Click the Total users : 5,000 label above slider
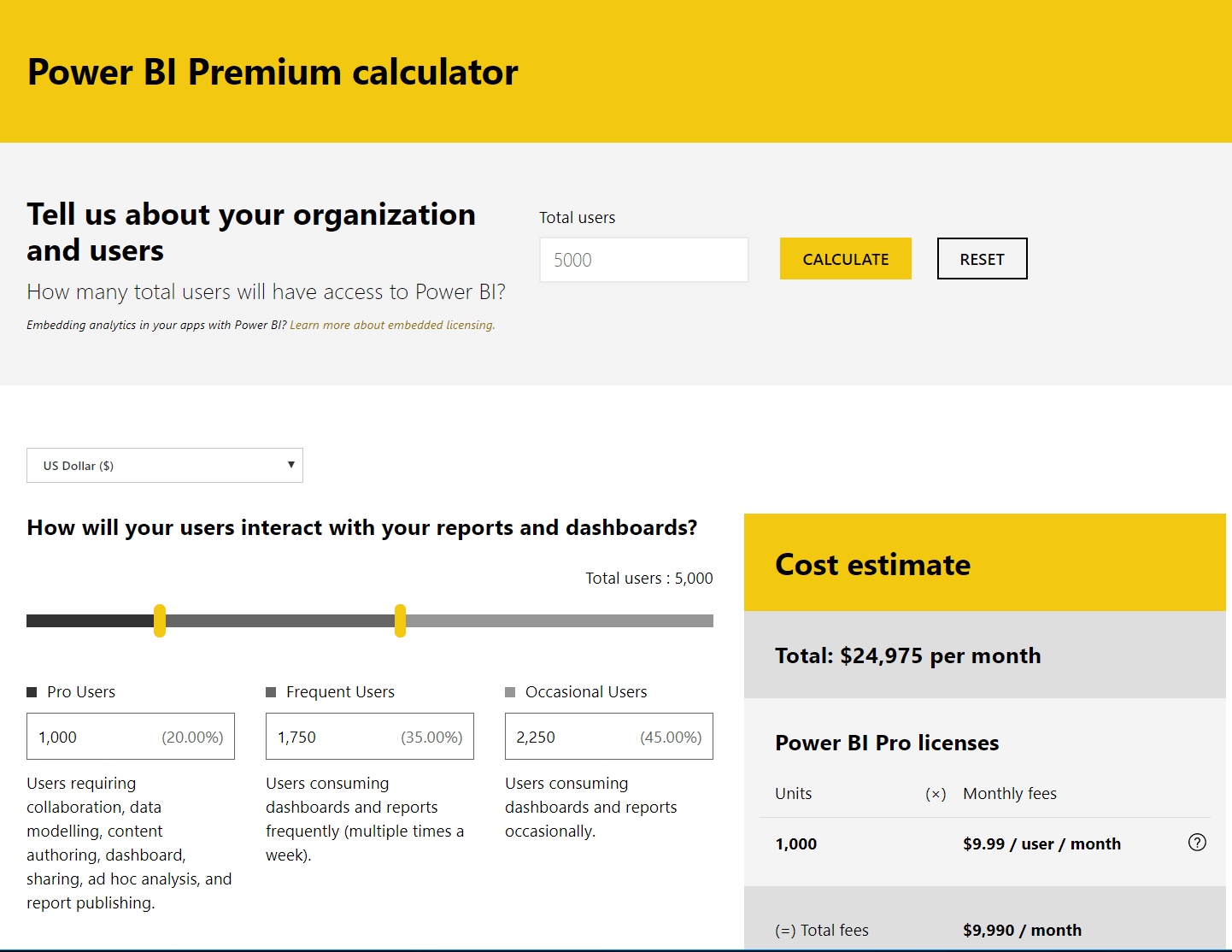The height and width of the screenshot is (952, 1232). (x=649, y=578)
